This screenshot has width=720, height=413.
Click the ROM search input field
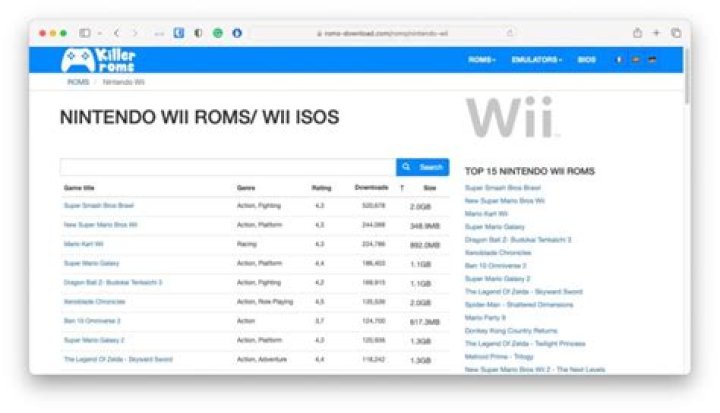[x=227, y=167]
